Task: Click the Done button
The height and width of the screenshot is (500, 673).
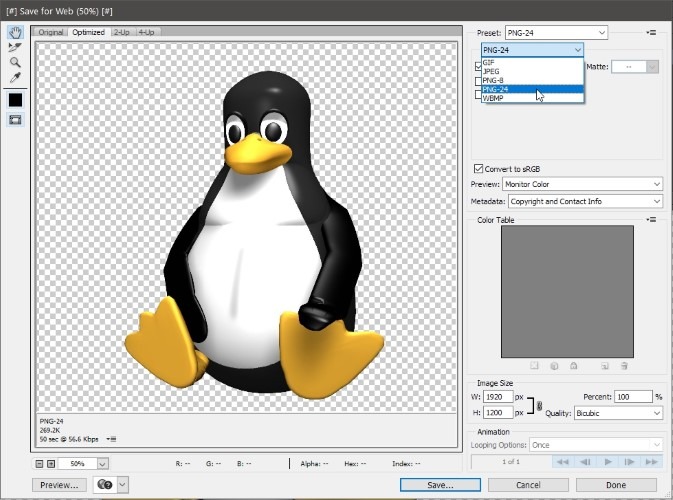Action: point(616,485)
